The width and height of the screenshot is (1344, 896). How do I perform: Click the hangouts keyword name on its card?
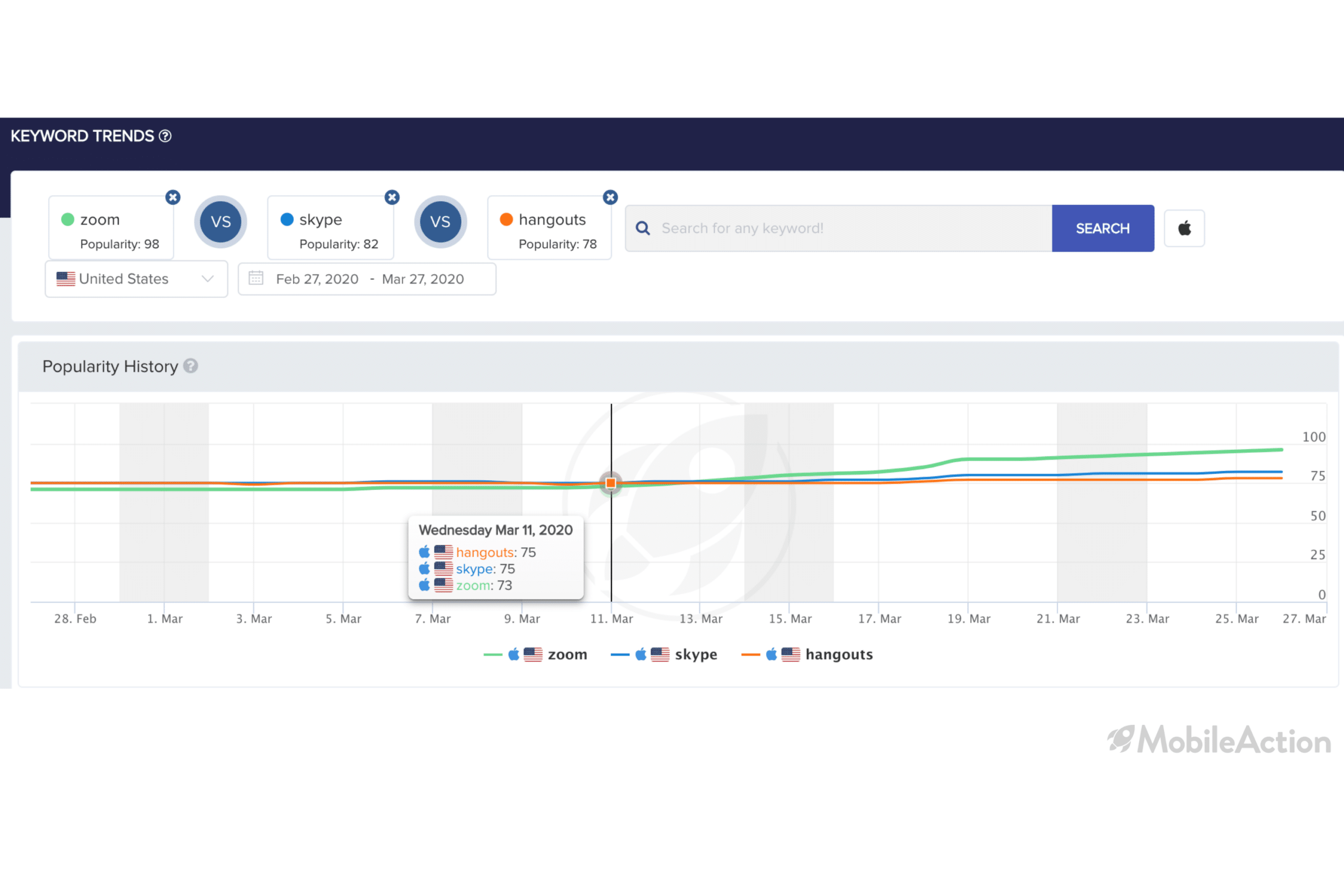click(x=553, y=220)
